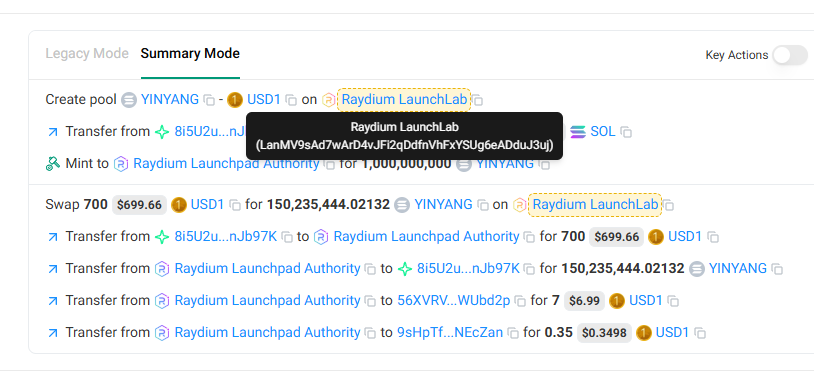Click transfer arrow icon in SOL transfer row
The height and width of the screenshot is (386, 814).
coord(52,132)
